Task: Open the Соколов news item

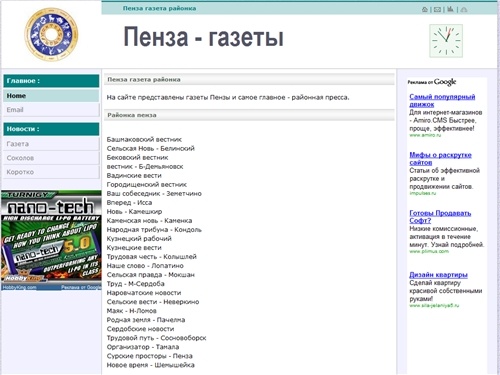Action: coord(51,158)
